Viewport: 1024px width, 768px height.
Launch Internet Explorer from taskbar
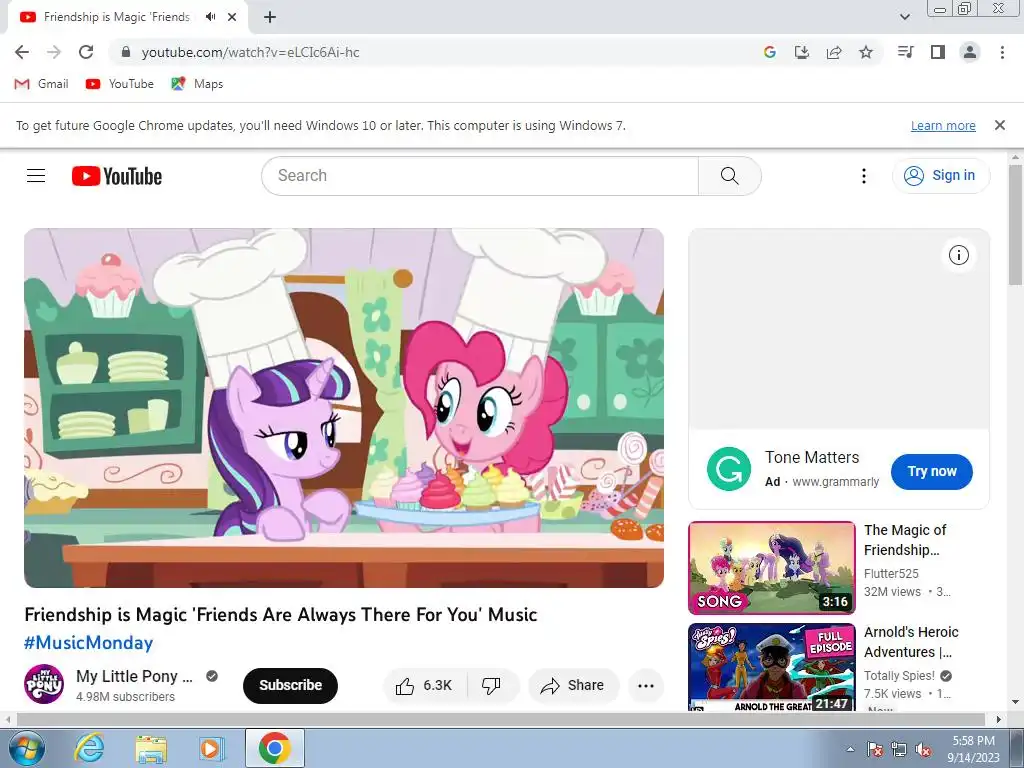coord(89,748)
